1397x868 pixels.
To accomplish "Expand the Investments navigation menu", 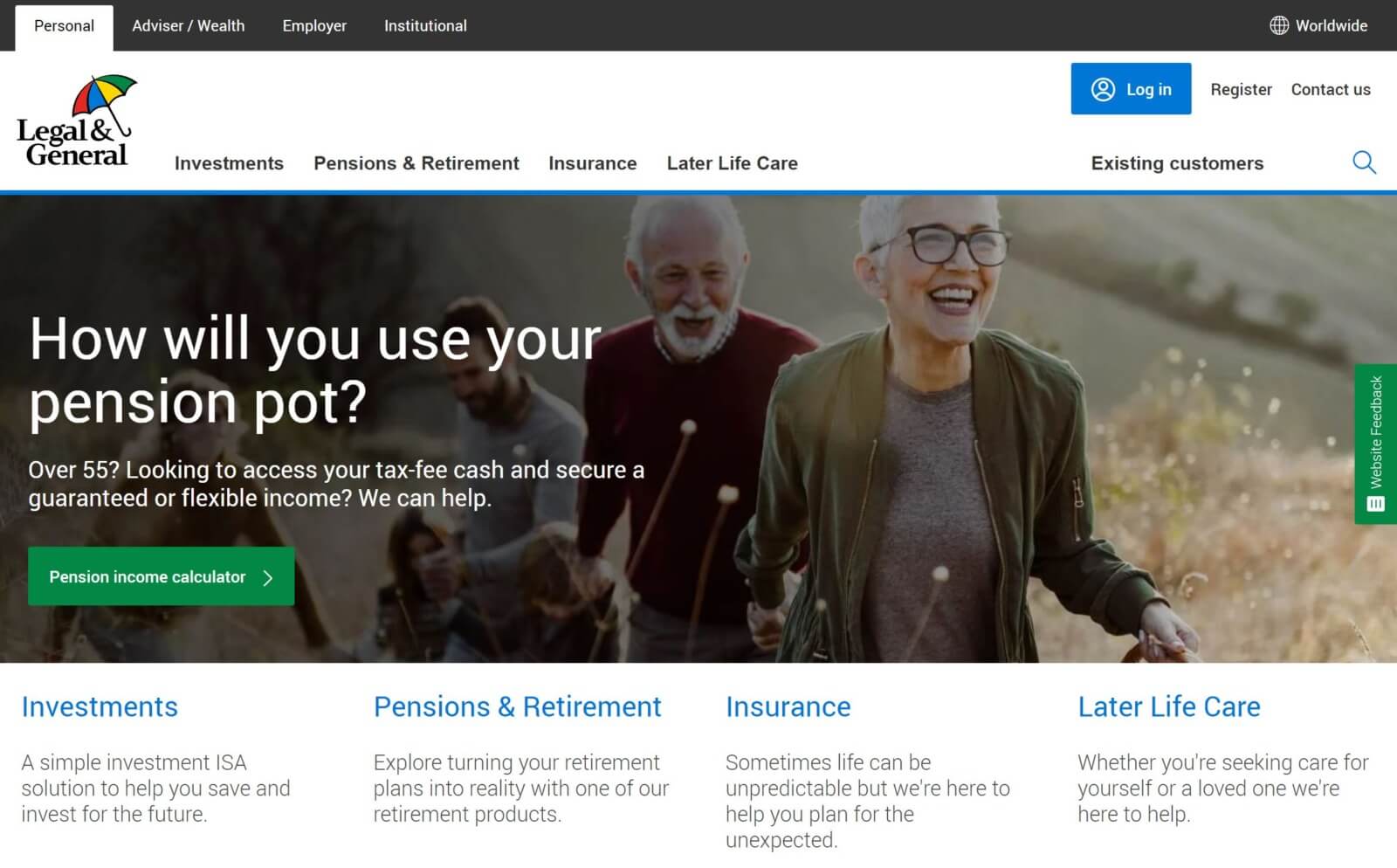I will click(229, 163).
